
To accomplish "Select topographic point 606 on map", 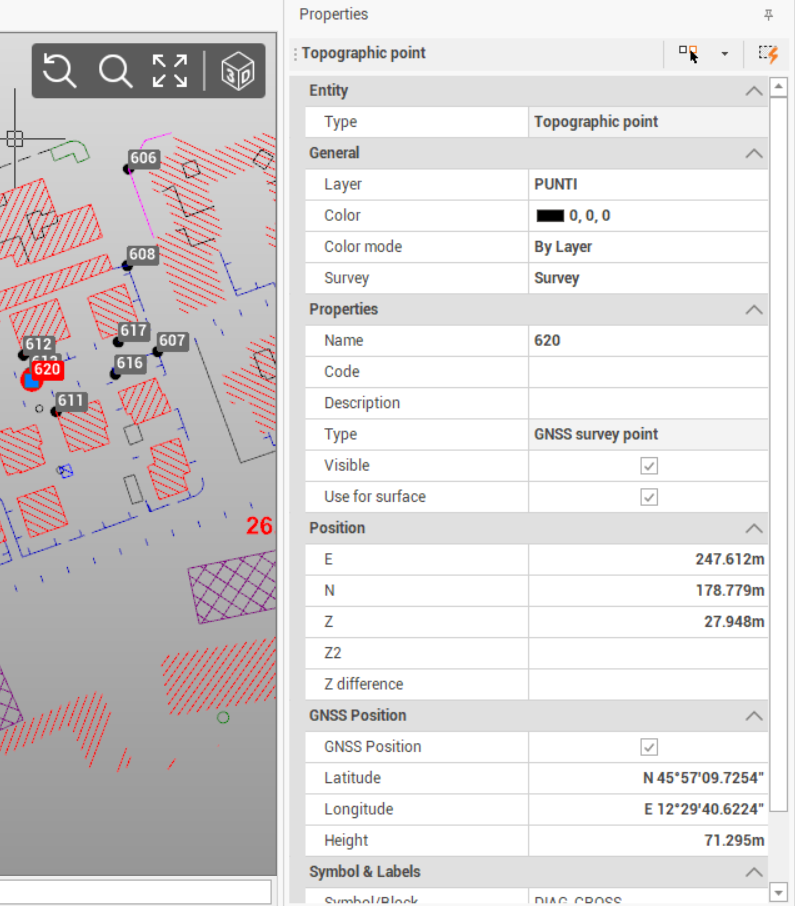I will tap(129, 169).
